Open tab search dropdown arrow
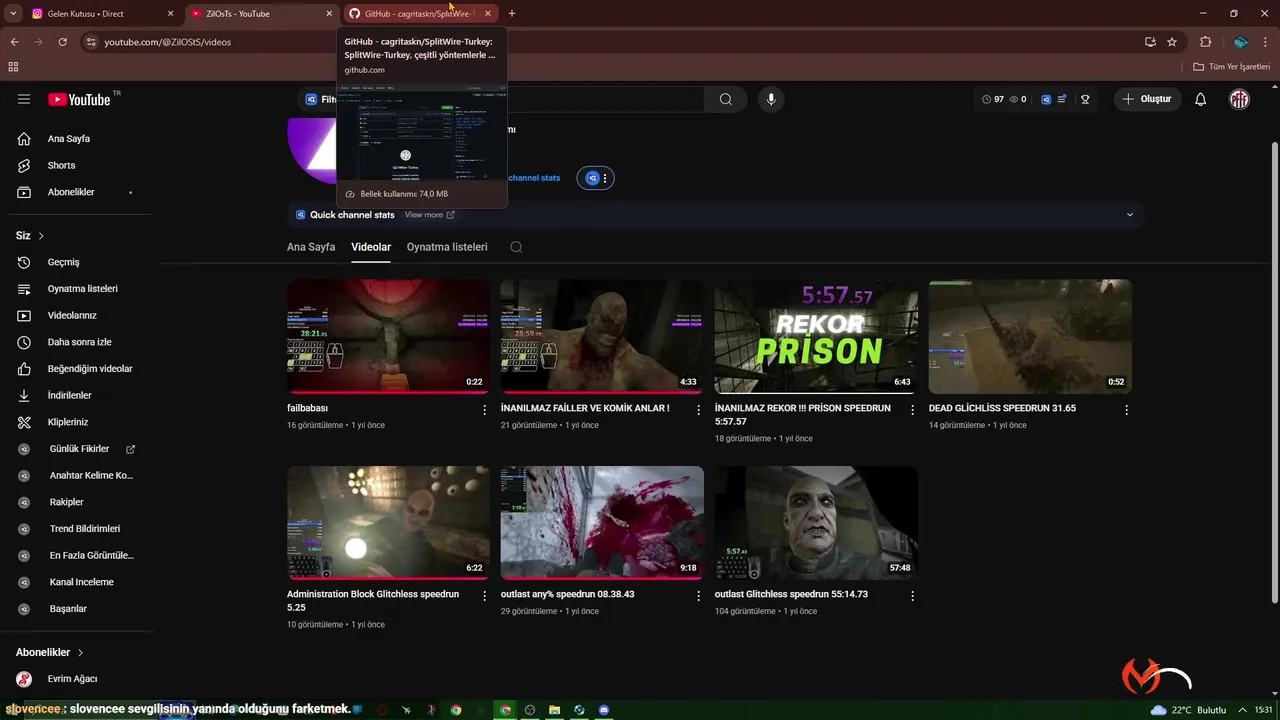Screen dimensions: 1280x720 click(x=13, y=14)
